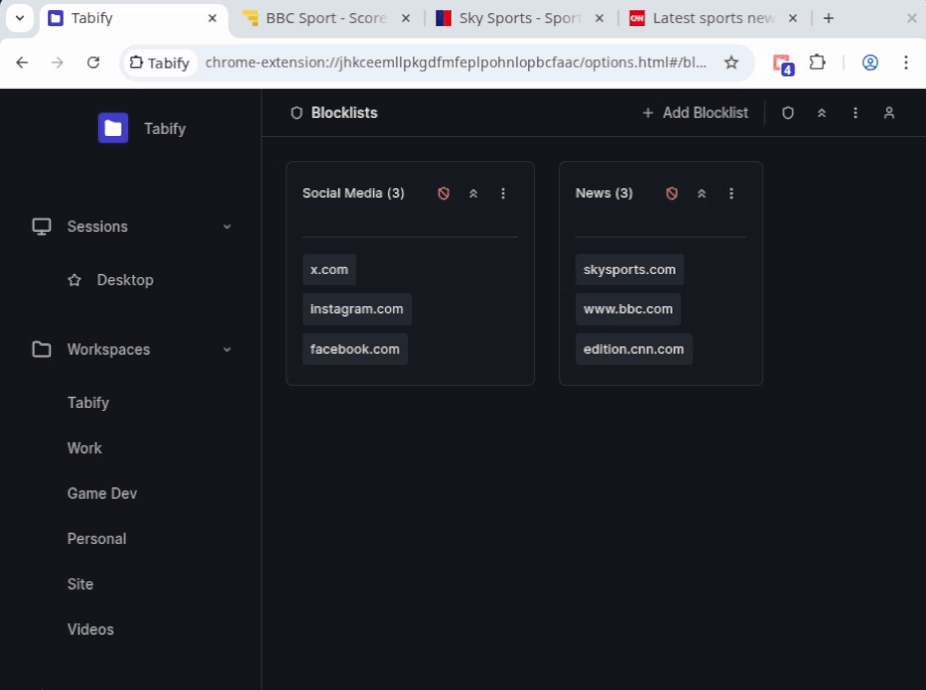Open the Tabify workspace
The image size is (926, 690).
point(88,403)
